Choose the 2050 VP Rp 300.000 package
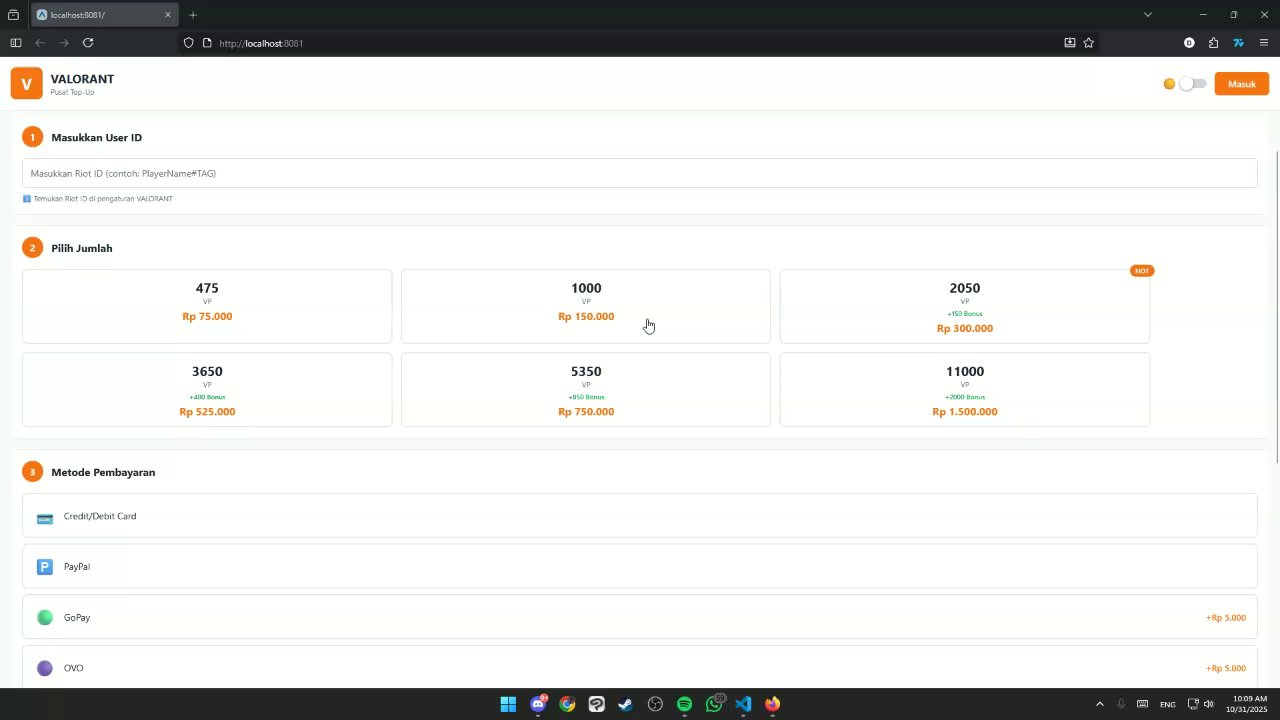This screenshot has height=720, width=1280. pos(965,306)
